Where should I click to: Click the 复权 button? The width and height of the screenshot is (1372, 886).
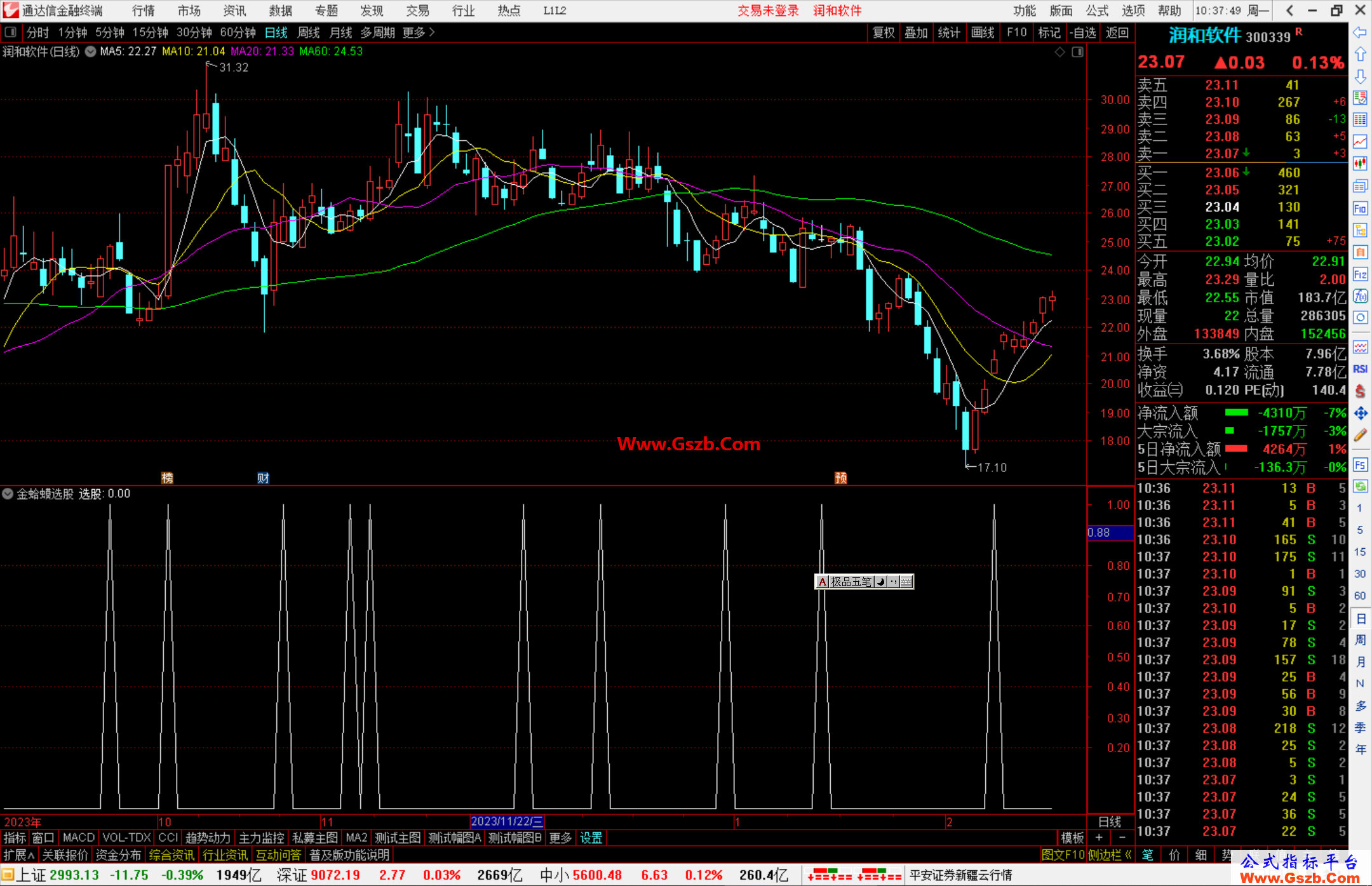884,32
